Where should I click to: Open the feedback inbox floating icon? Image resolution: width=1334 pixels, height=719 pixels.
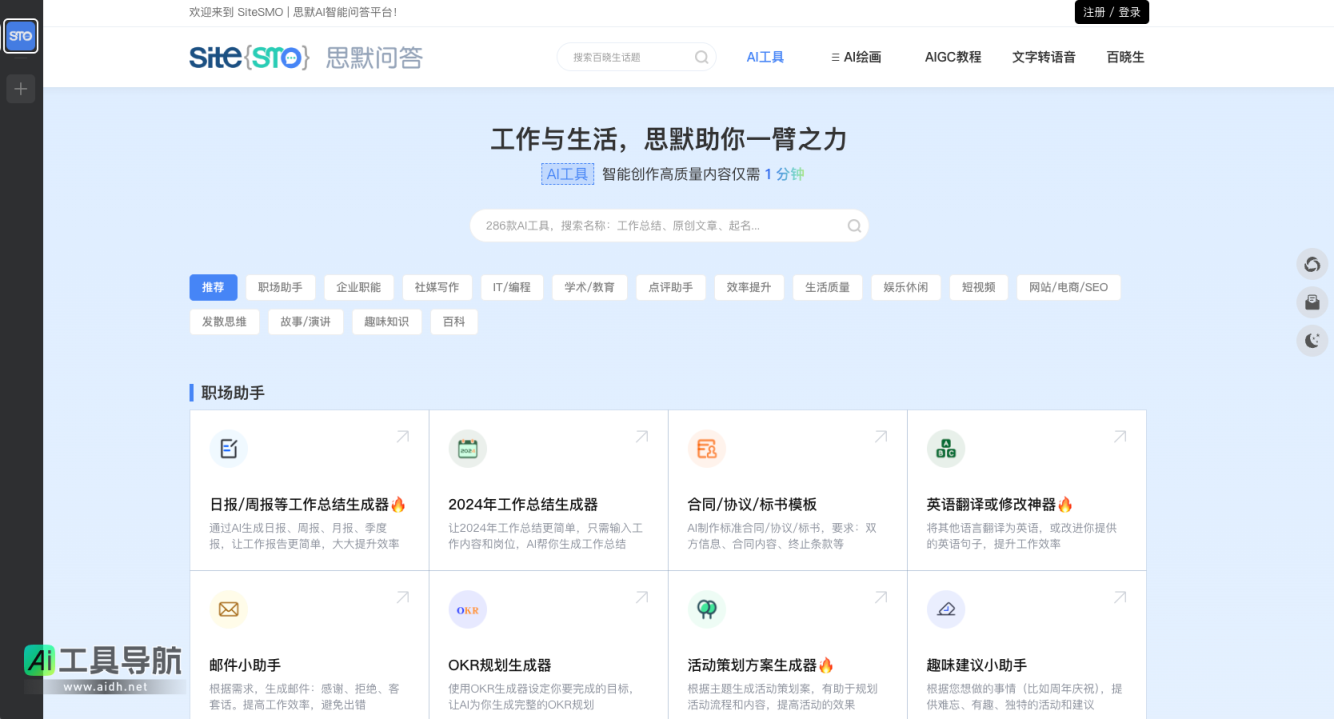(x=1312, y=302)
